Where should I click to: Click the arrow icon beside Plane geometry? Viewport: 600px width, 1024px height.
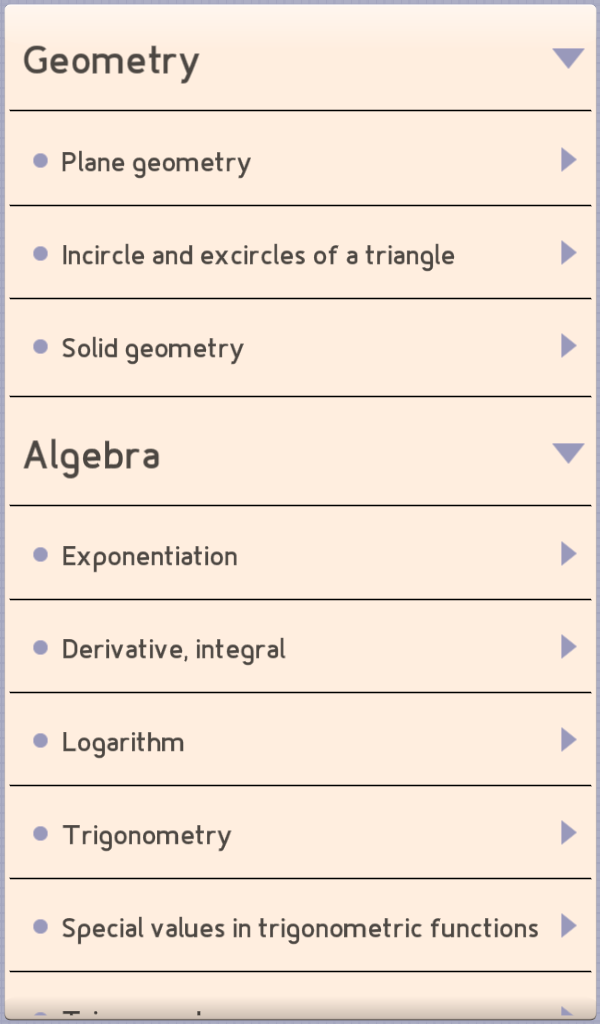pos(568,160)
